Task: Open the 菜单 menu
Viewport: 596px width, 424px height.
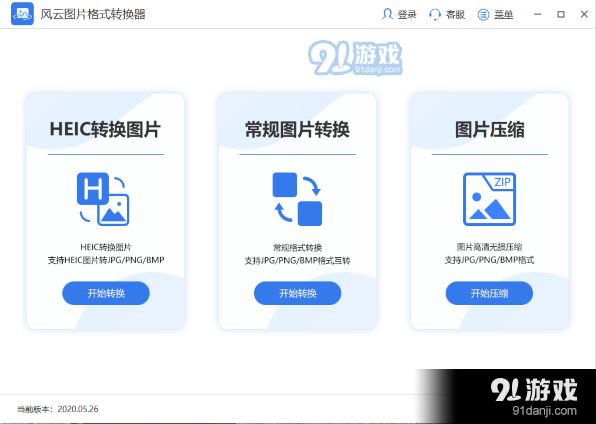Action: click(x=503, y=14)
